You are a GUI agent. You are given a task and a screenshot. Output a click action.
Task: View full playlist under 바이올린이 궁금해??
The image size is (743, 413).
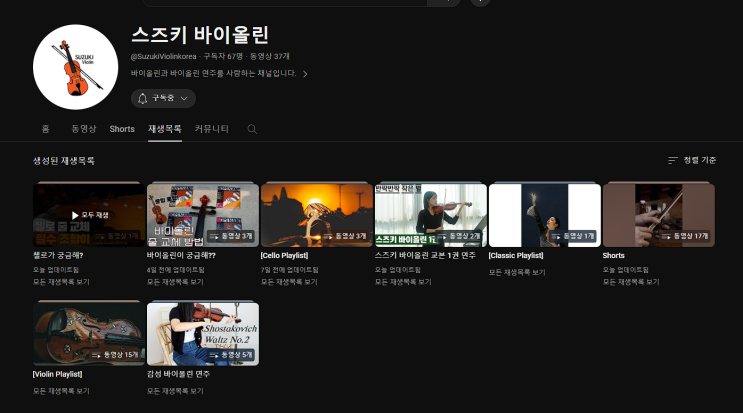coord(175,282)
